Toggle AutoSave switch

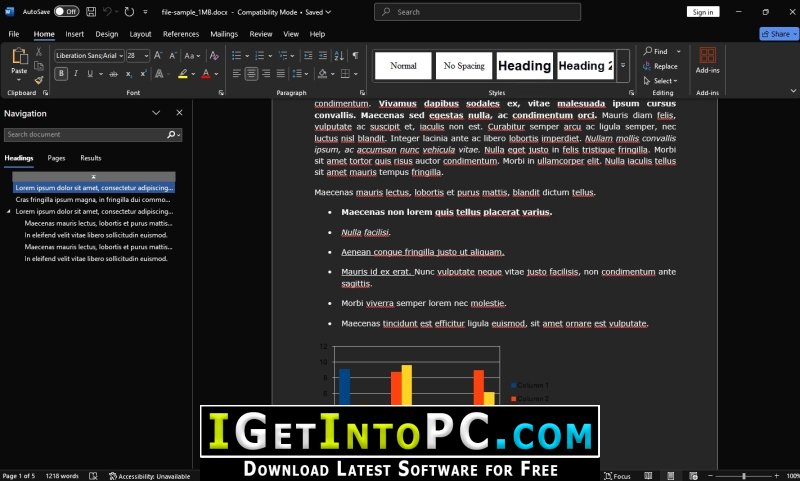pyautogui.click(x=67, y=11)
